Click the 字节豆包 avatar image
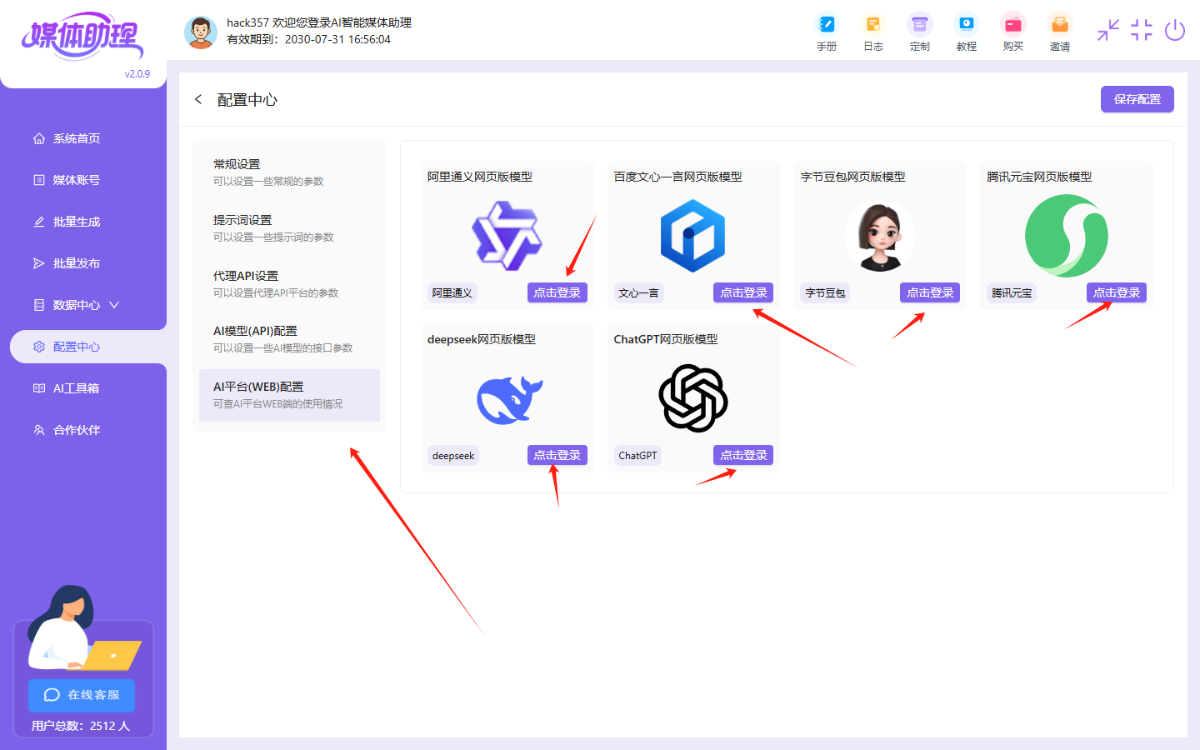The height and width of the screenshot is (750, 1200). tap(880, 237)
